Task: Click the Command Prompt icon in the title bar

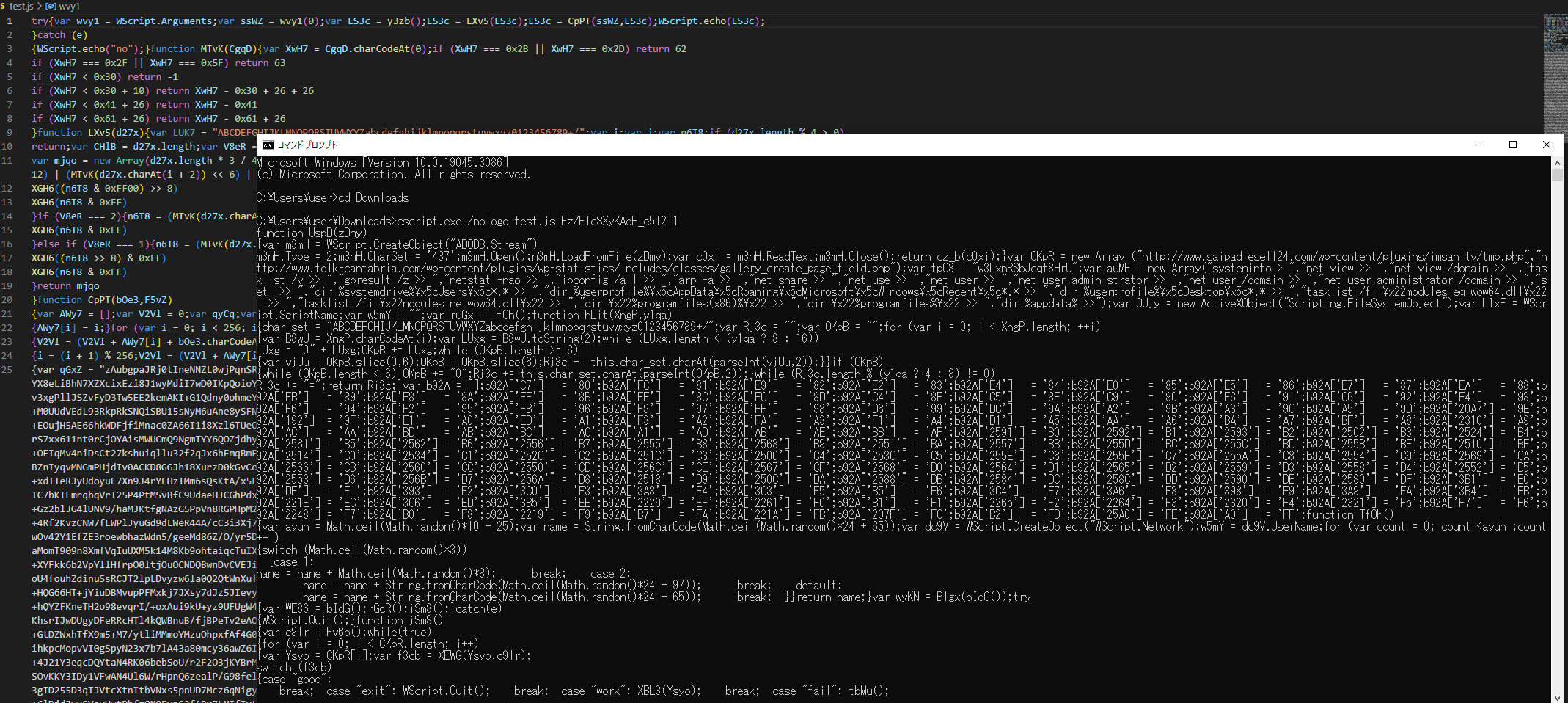Action: (270, 145)
